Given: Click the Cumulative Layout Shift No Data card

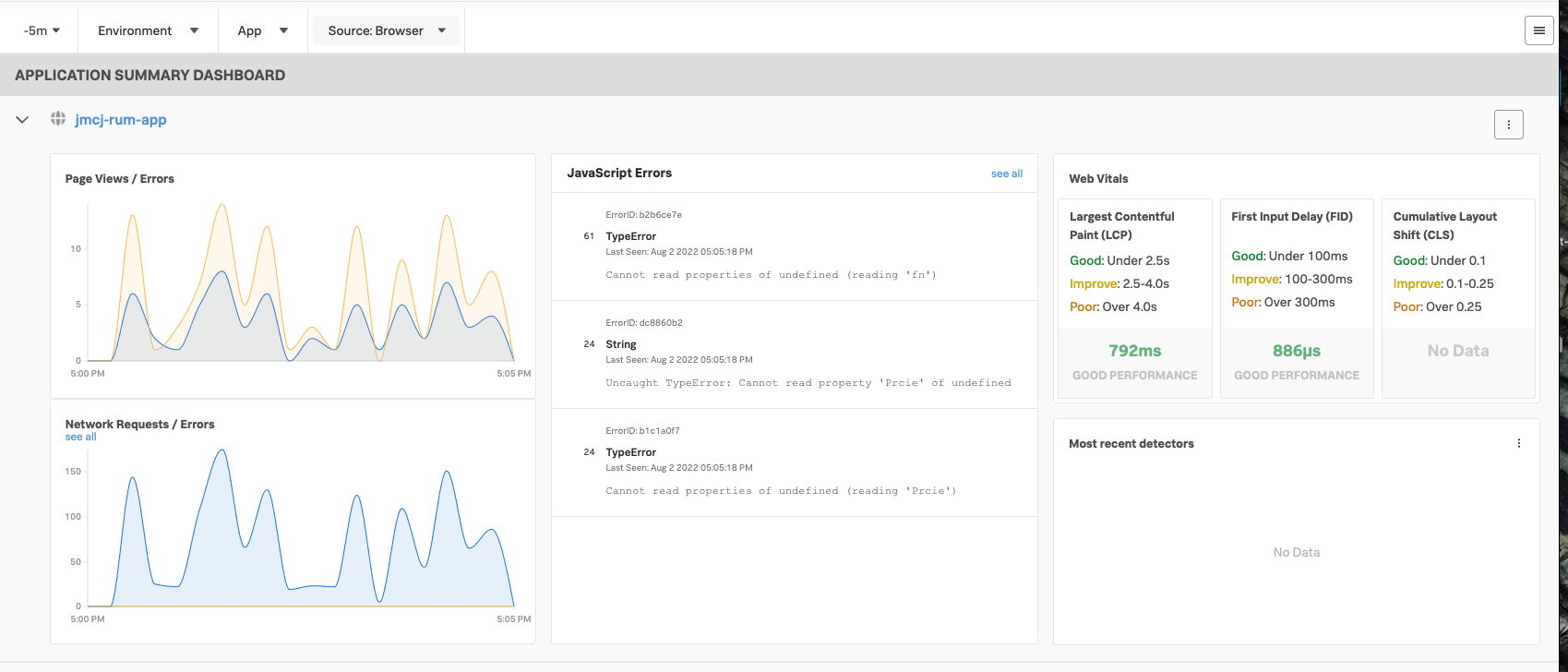Looking at the screenshot, I should (x=1457, y=351).
